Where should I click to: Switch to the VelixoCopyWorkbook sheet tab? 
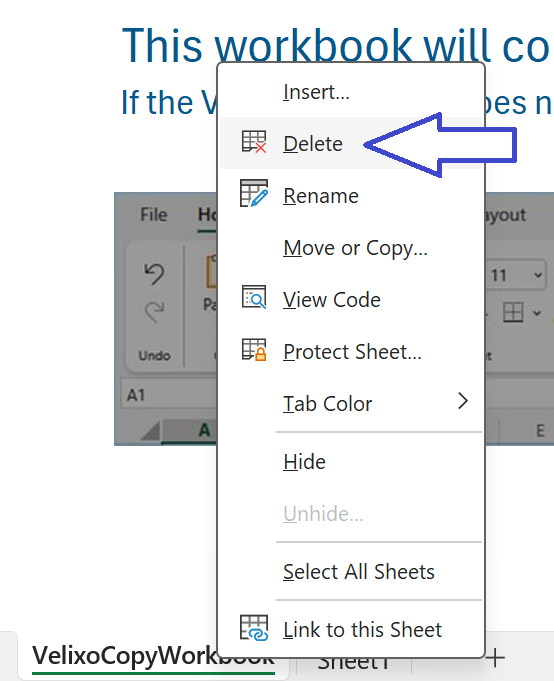click(153, 657)
